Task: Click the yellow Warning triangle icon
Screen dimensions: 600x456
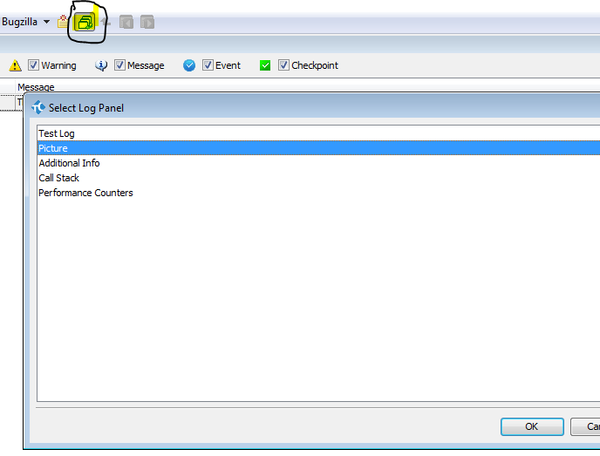Action: point(15,65)
